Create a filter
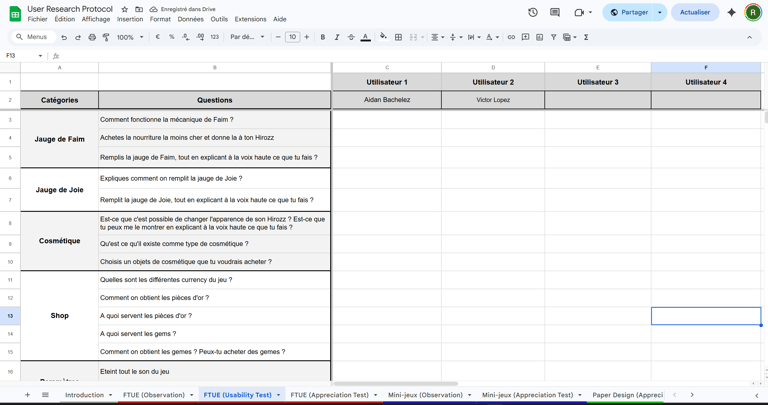This screenshot has height=405, width=768. pyautogui.click(x=553, y=37)
